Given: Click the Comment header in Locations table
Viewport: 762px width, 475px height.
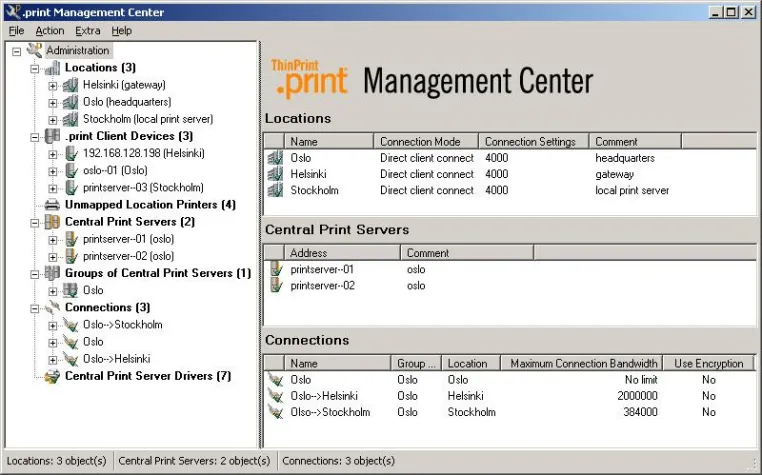Looking at the screenshot, I should pos(635,141).
